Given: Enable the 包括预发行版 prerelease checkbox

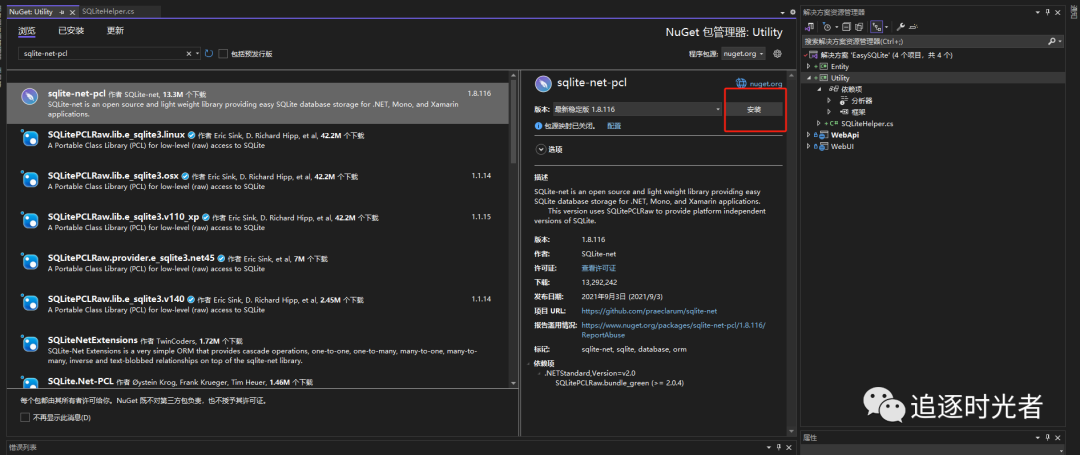Looking at the screenshot, I should pos(224,54).
